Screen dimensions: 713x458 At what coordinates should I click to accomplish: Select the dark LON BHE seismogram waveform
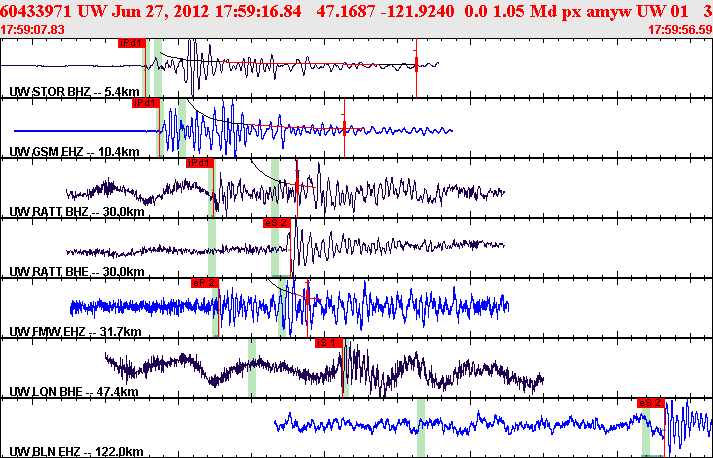[324, 369]
